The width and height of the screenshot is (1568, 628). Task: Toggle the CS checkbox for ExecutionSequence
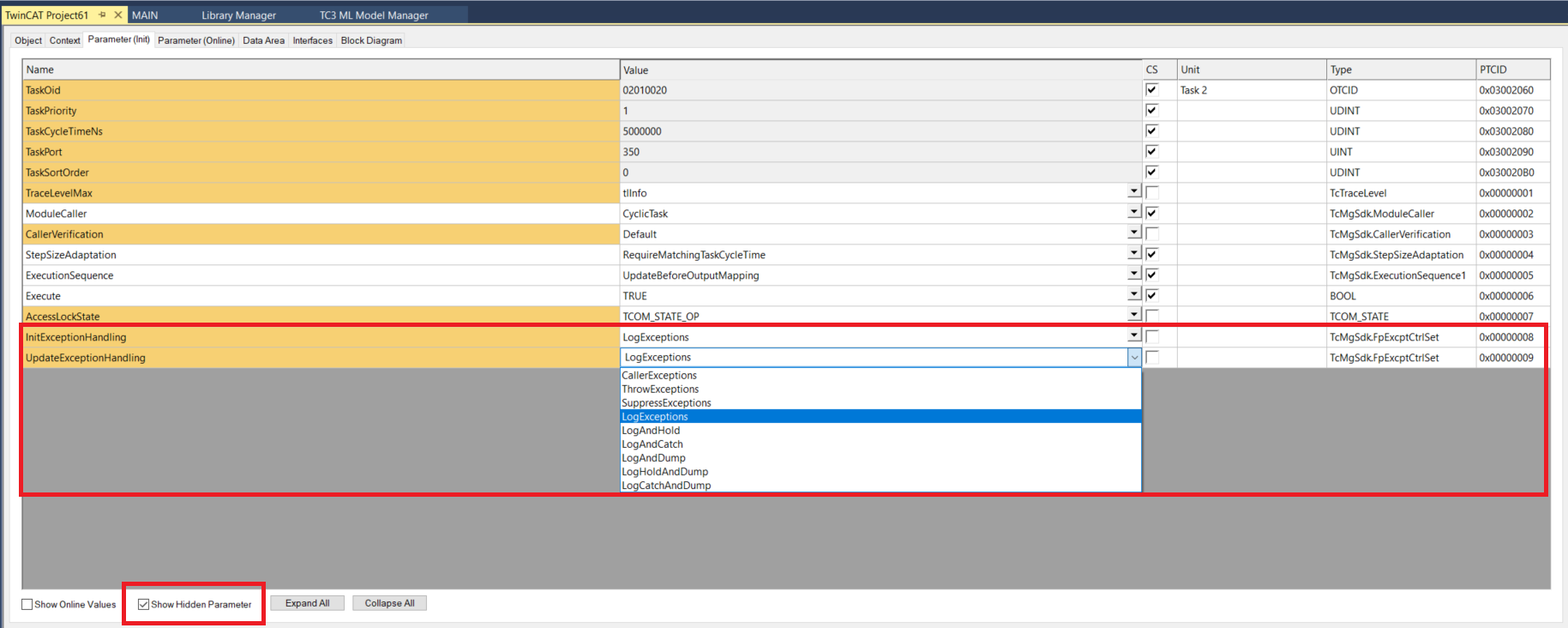[x=1151, y=275]
